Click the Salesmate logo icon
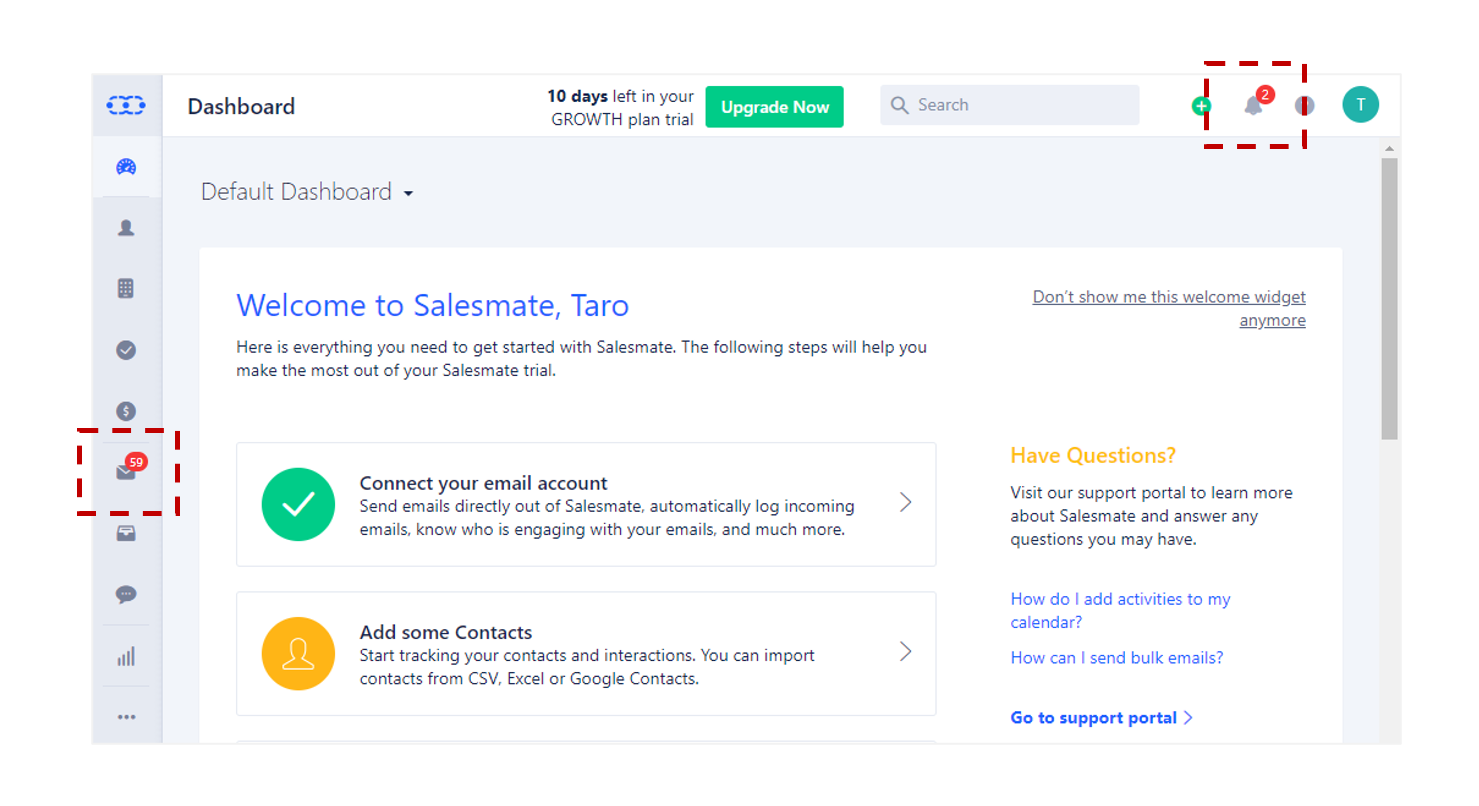The image size is (1479, 806). [126, 105]
